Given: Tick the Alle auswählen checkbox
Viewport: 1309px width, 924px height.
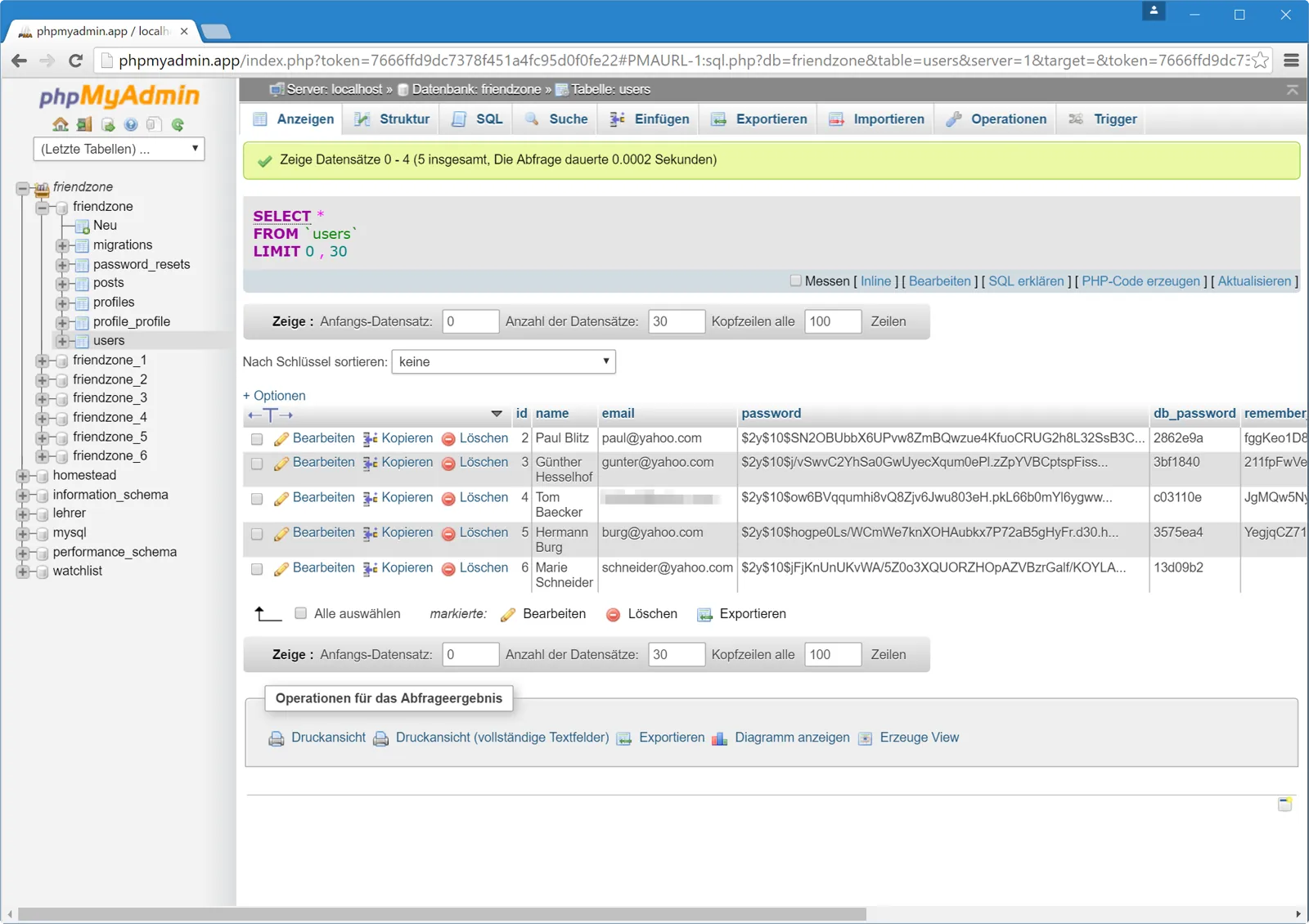Looking at the screenshot, I should (x=300, y=613).
